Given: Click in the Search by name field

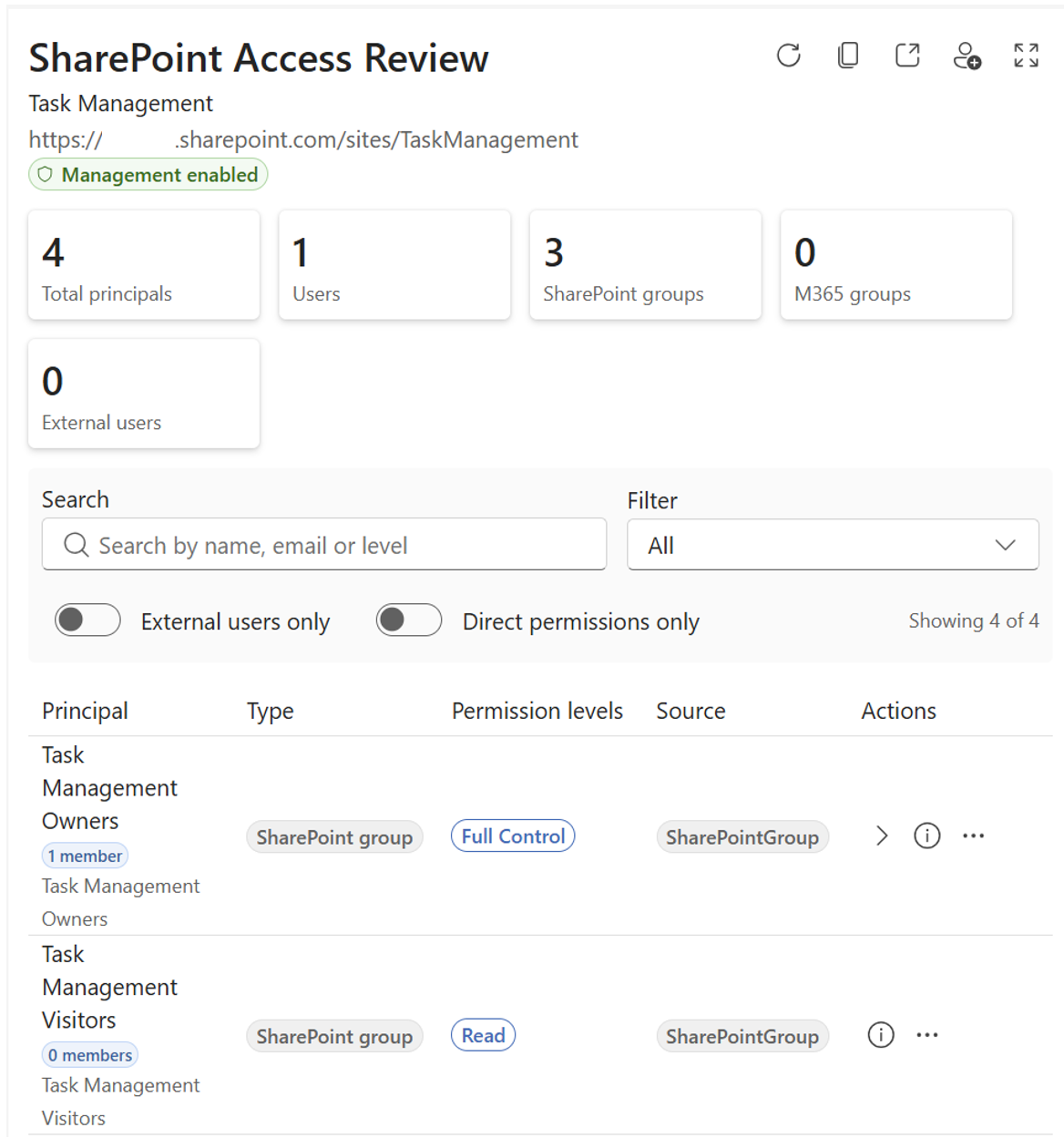Looking at the screenshot, I should [x=324, y=545].
